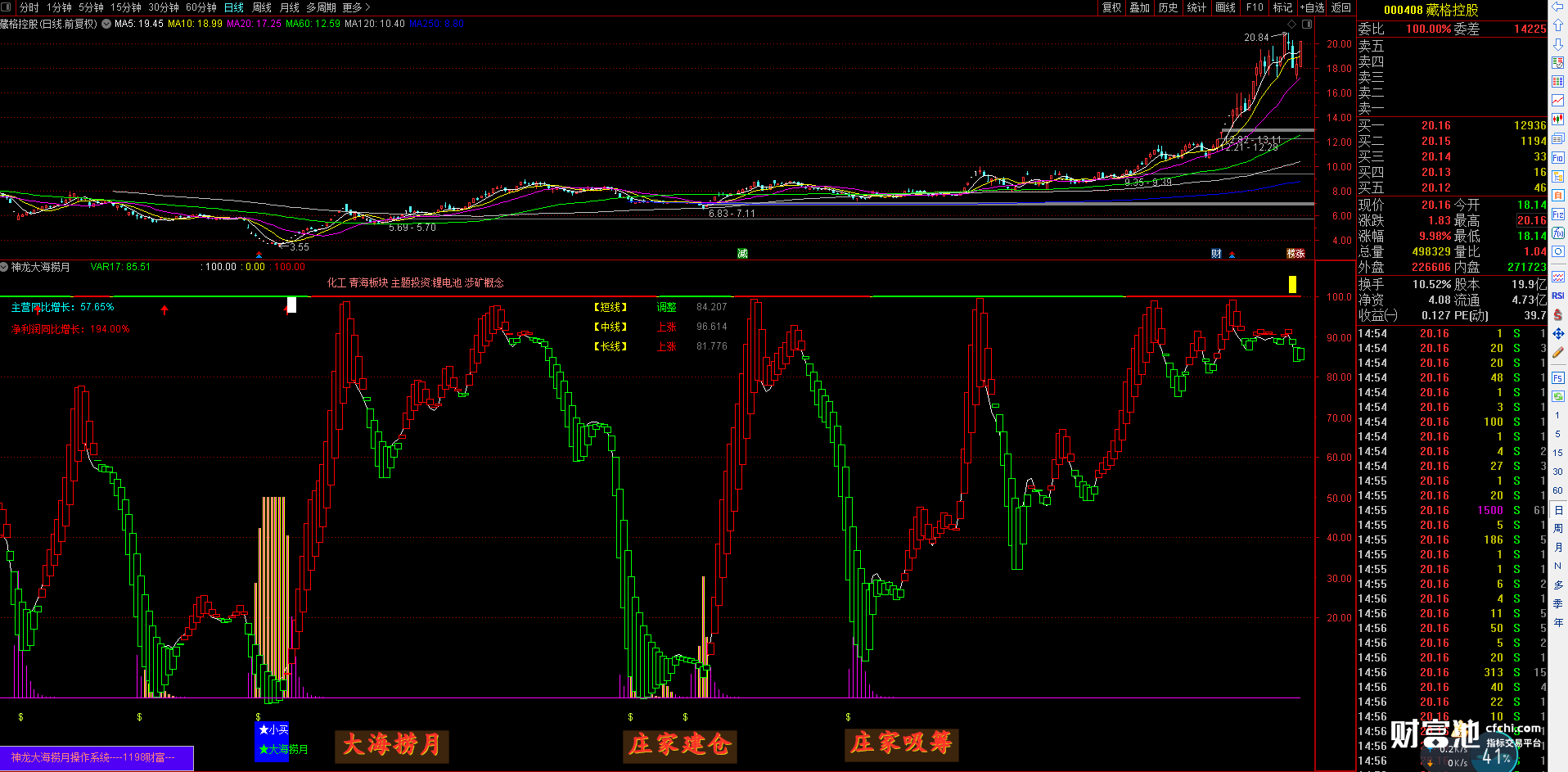The height and width of the screenshot is (772, 1568).
Task: Select the RSI indicator icon in right sidebar
Action: tap(1557, 296)
